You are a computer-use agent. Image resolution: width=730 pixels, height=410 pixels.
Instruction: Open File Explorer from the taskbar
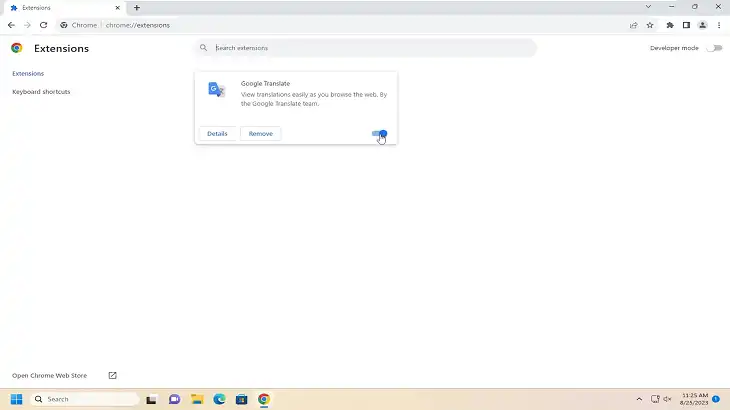click(x=197, y=399)
